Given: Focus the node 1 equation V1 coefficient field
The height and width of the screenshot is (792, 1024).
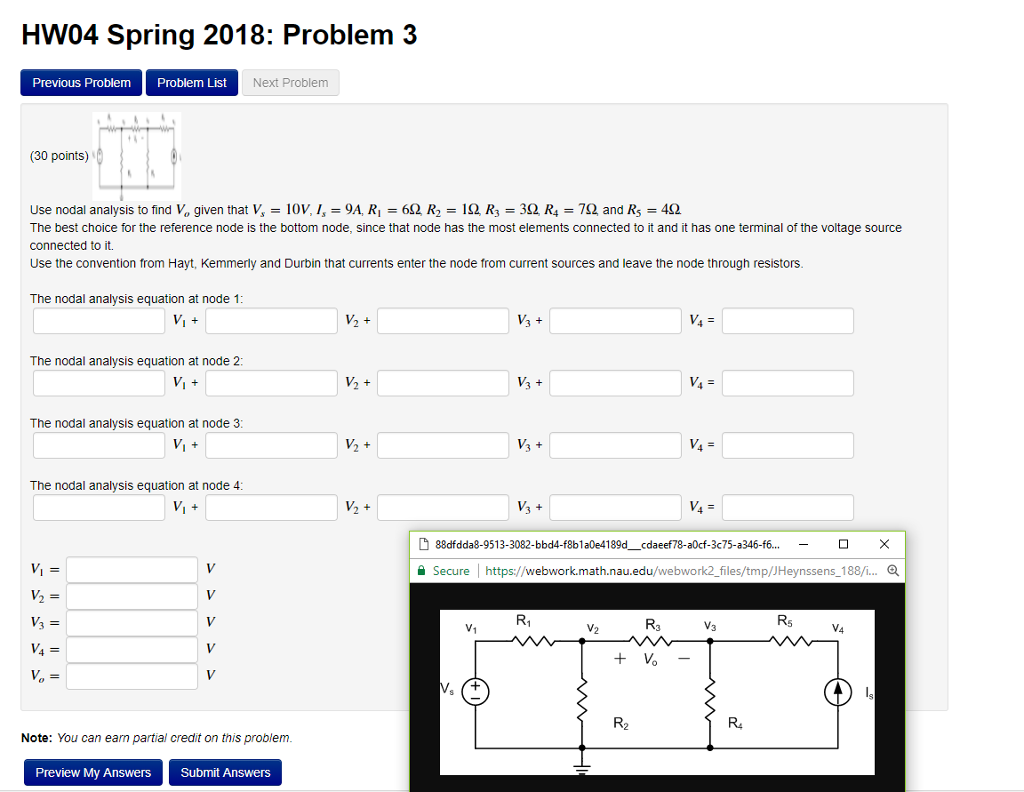Looking at the screenshot, I should tap(99, 321).
